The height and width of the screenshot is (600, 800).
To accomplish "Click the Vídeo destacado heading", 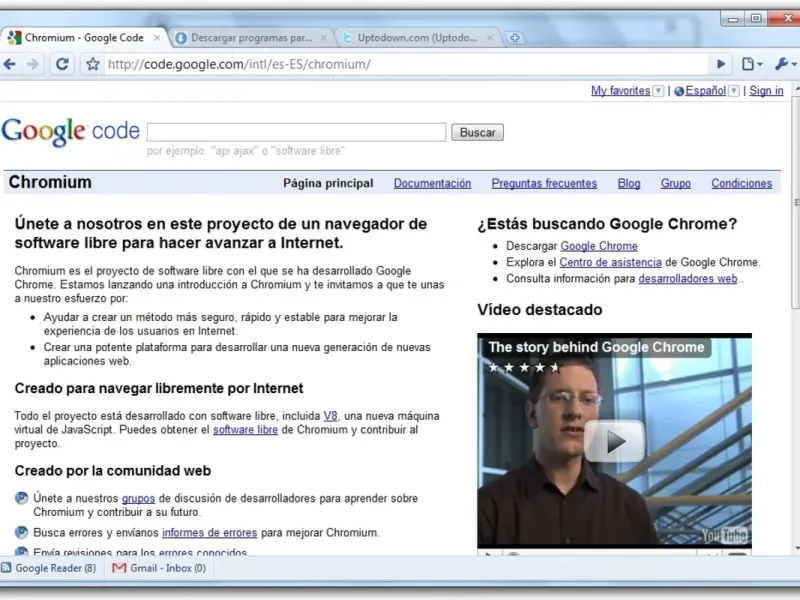I will point(540,310).
